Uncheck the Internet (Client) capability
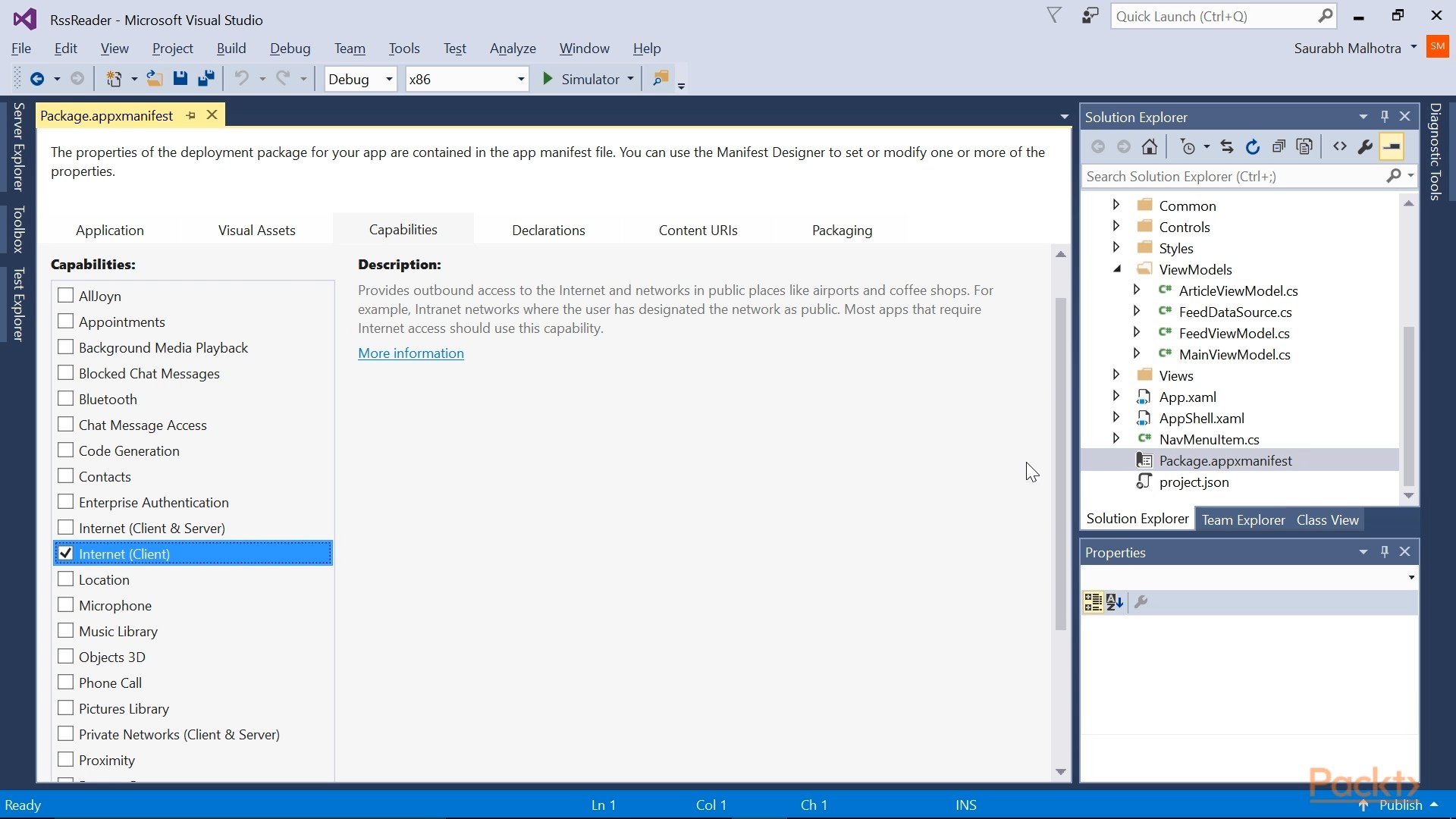This screenshot has width=1456, height=819. [66, 553]
